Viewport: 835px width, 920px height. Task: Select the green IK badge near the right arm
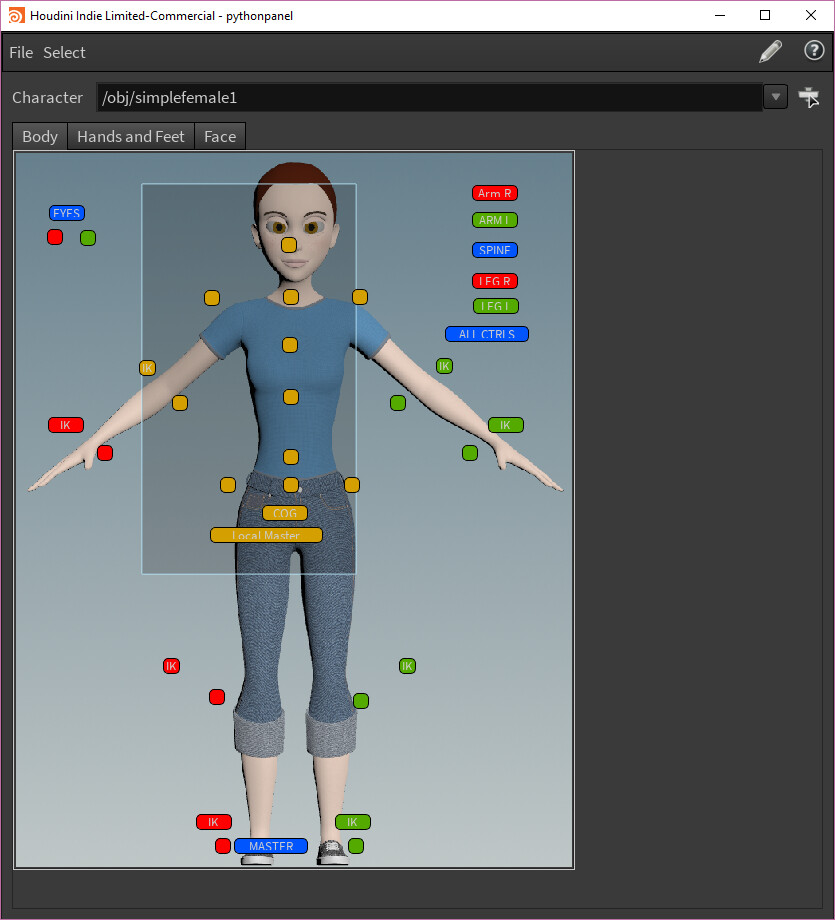[x=506, y=424]
